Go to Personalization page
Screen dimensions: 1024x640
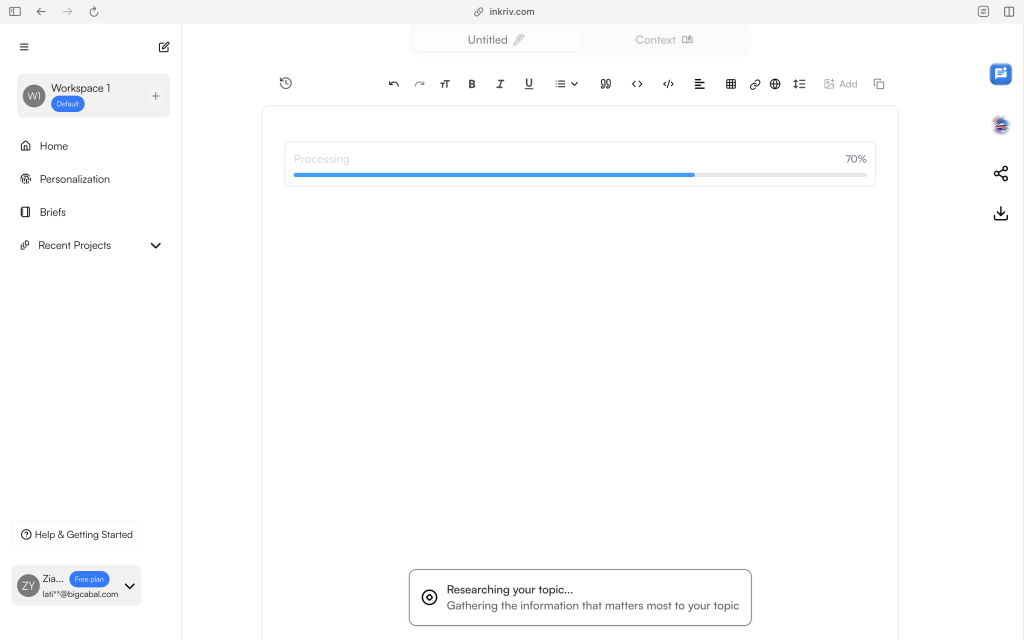coord(74,179)
